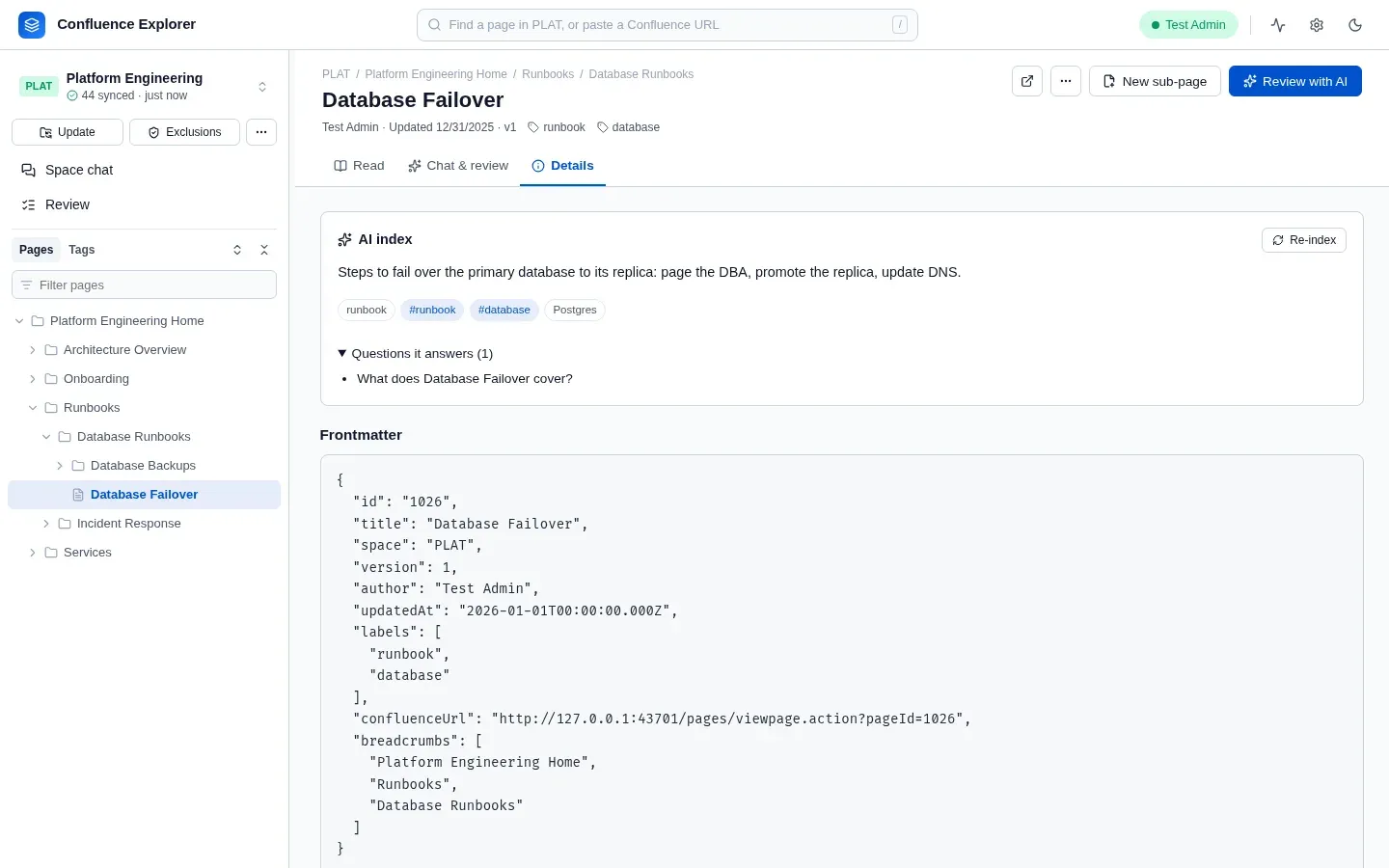Image resolution: width=1389 pixels, height=868 pixels.
Task: Click Database Runbooks breadcrumb link
Action: pyautogui.click(x=641, y=74)
